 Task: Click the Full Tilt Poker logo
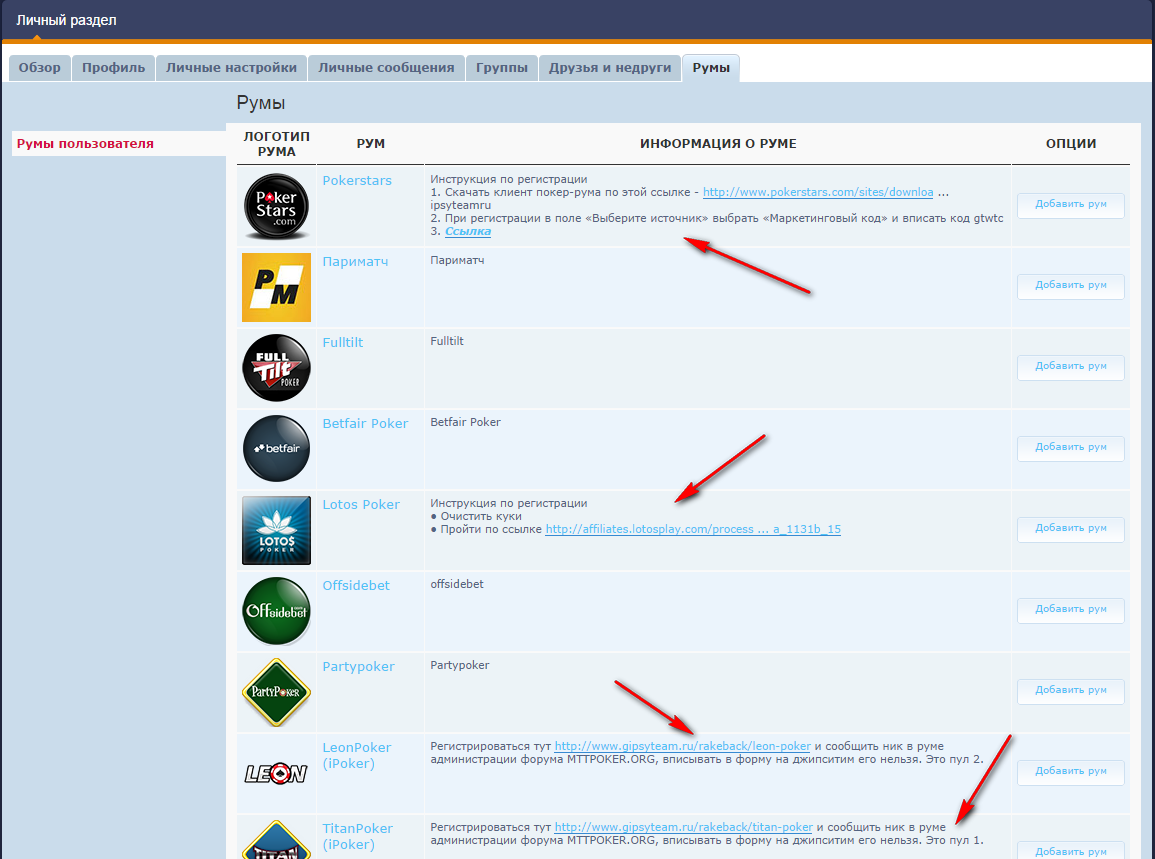(276, 368)
